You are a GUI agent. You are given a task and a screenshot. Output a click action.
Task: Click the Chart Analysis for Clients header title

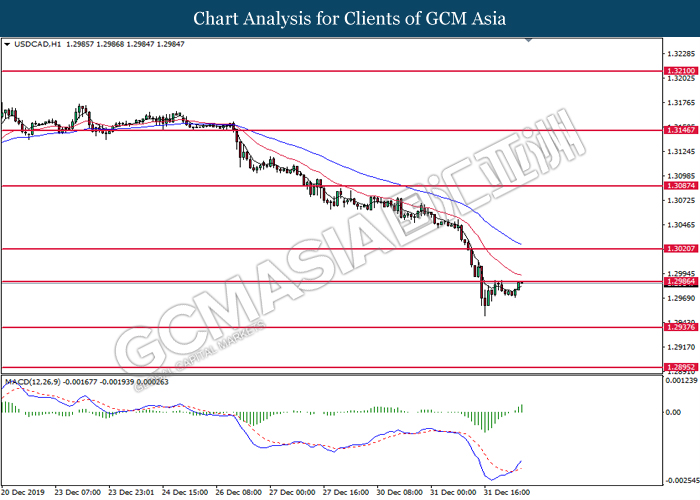(x=350, y=19)
